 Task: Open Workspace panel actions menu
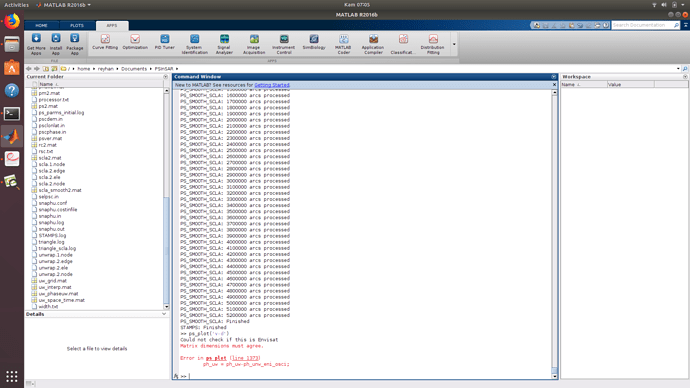tap(685, 77)
